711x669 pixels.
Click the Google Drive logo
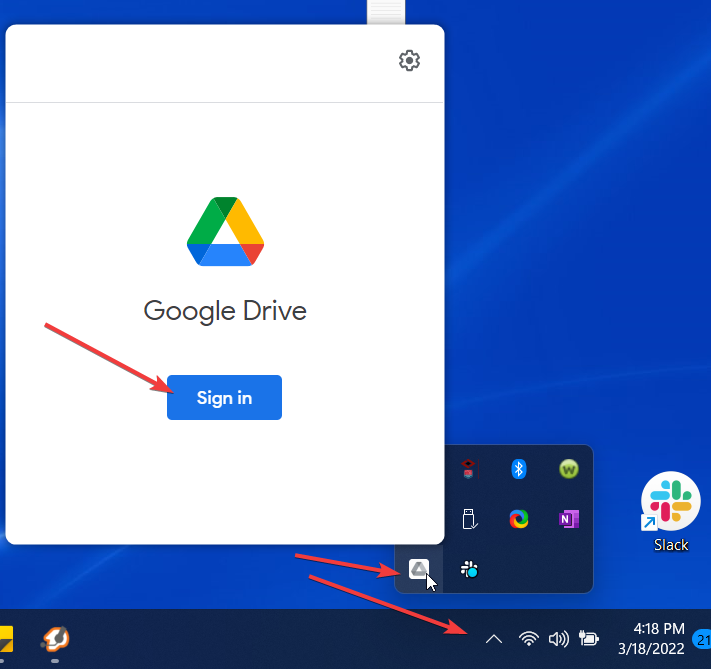pos(225,231)
